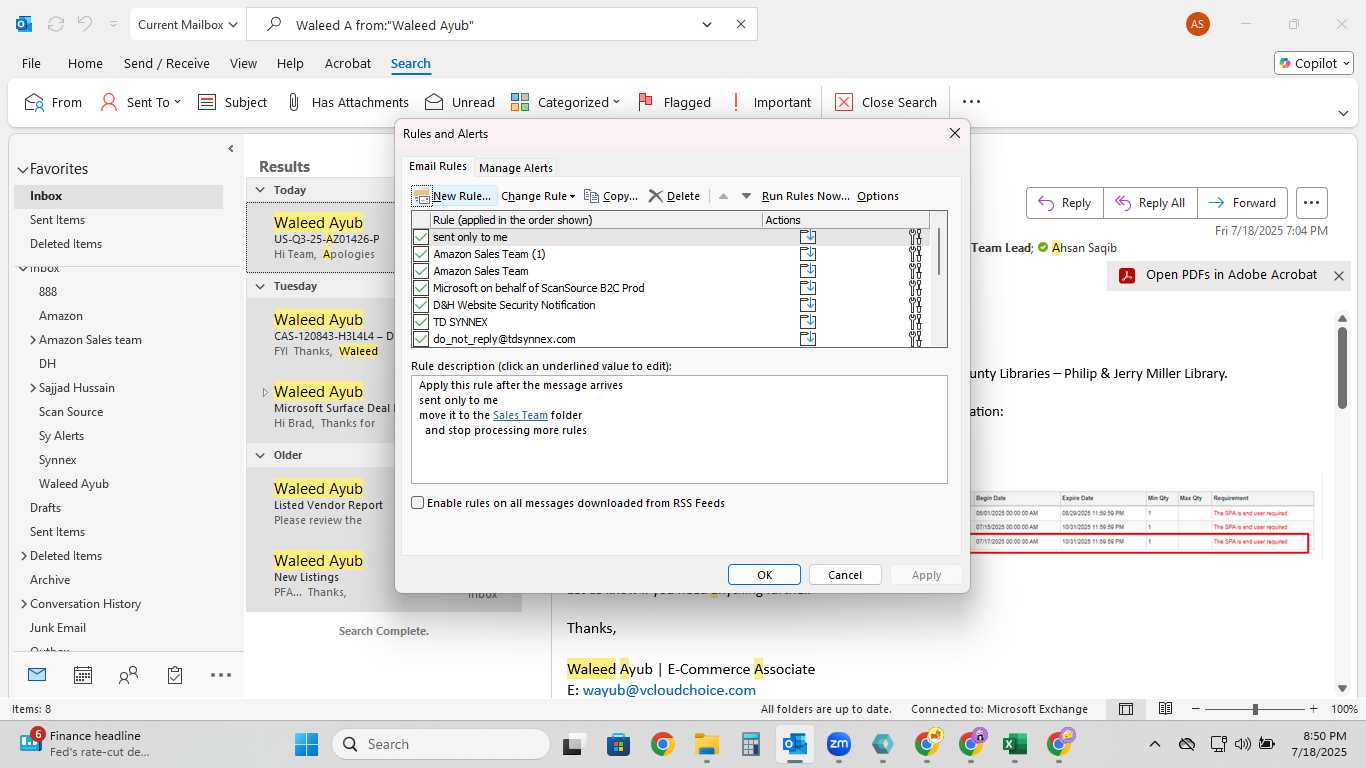Click the Important exclamation filter
Image resolution: width=1366 pixels, height=768 pixels.
click(770, 102)
